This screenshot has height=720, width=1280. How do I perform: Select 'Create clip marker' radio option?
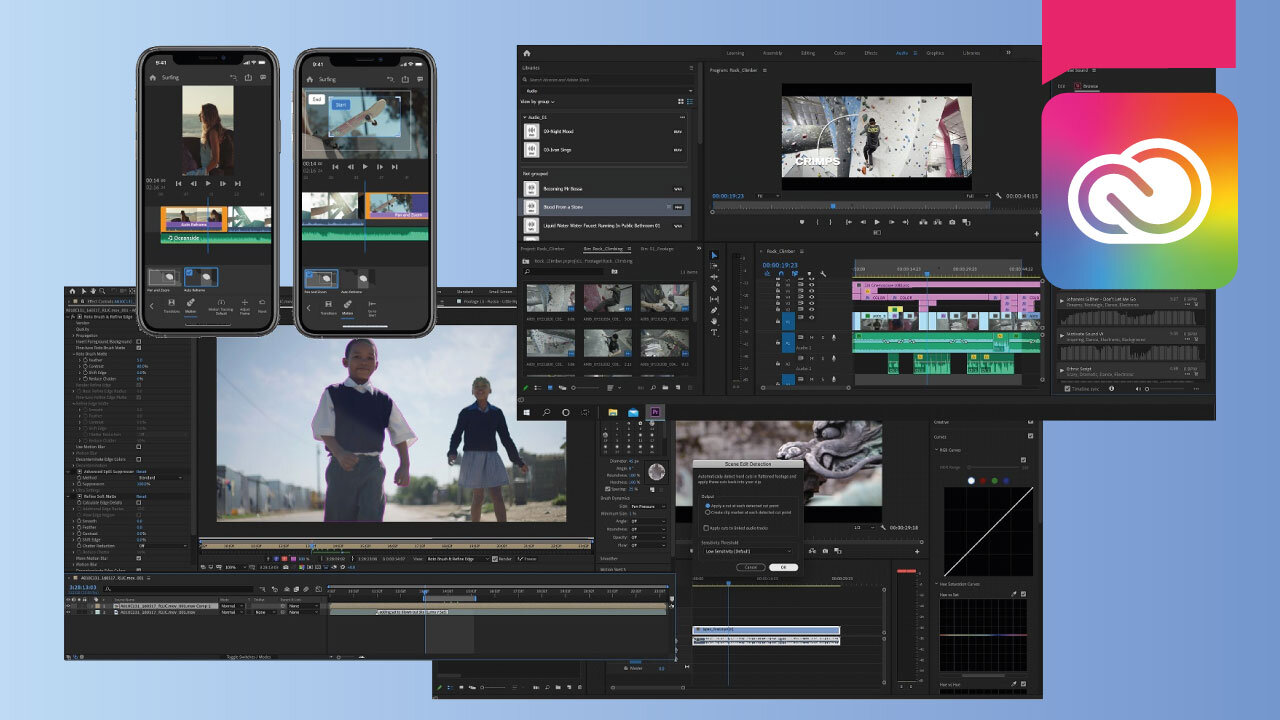pos(708,512)
